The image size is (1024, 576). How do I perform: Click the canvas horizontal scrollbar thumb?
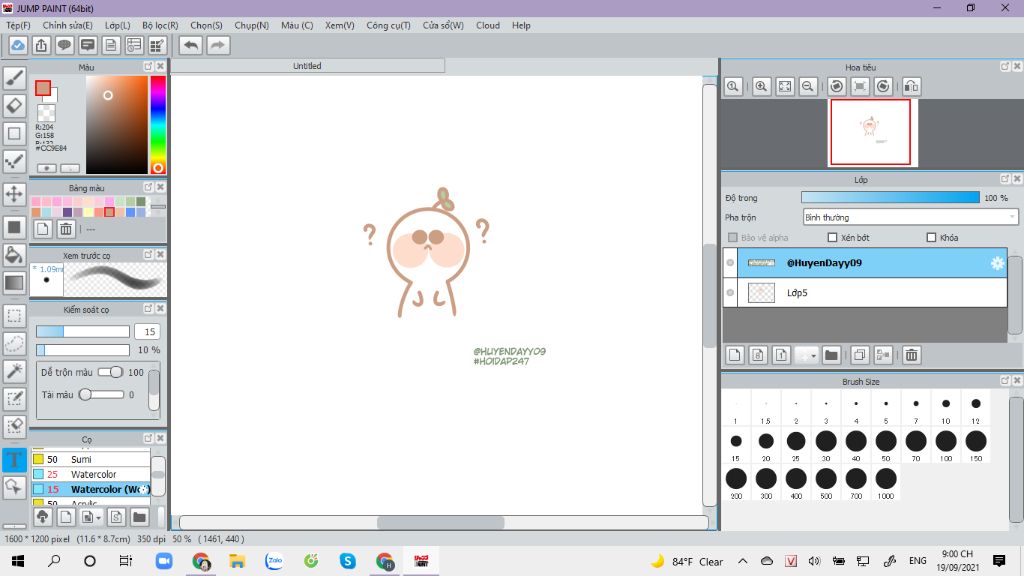[441, 522]
